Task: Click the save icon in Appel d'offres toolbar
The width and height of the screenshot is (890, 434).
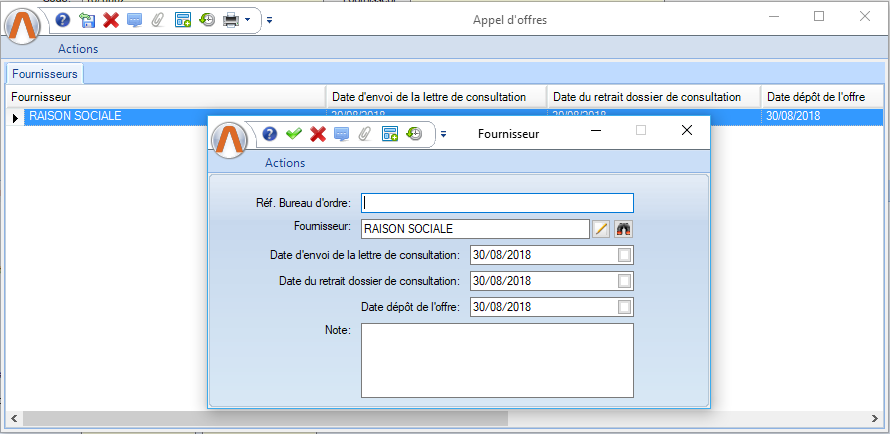Action: [x=87, y=20]
